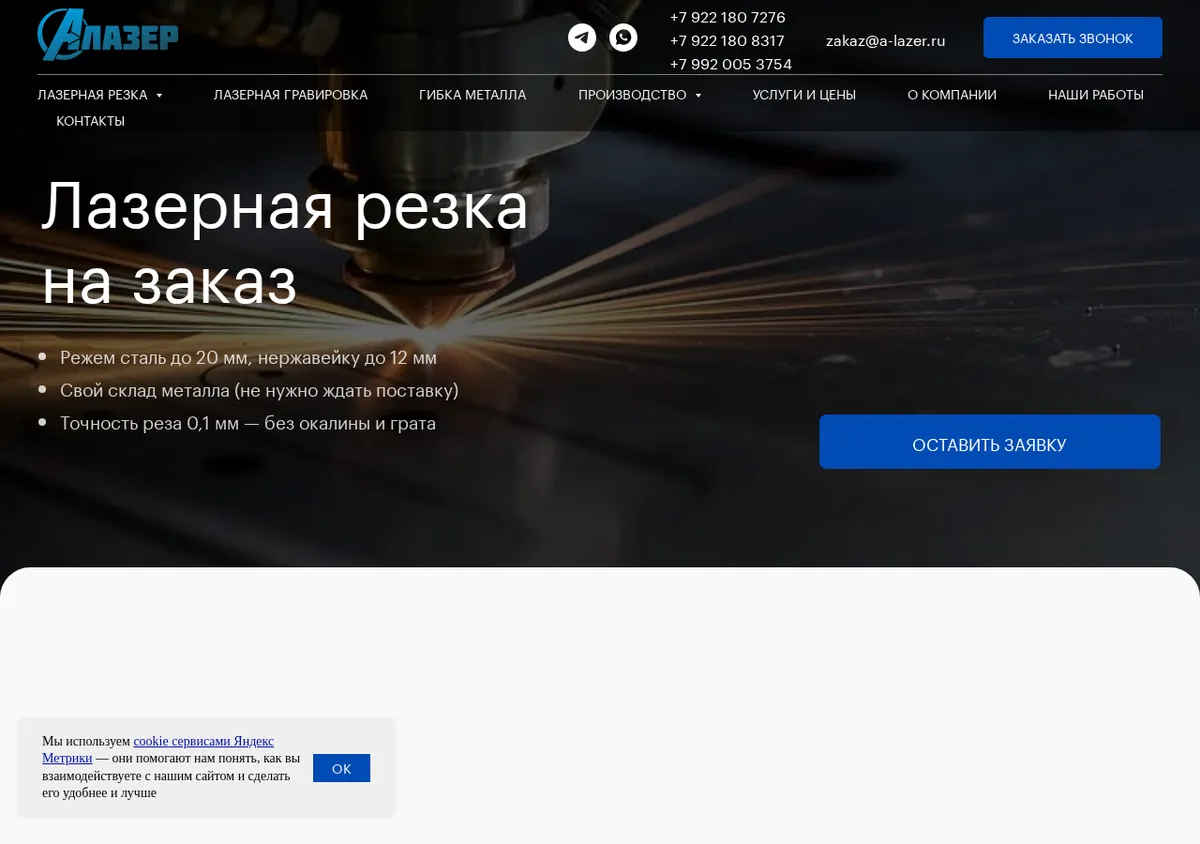Click the Оставить заявку button
This screenshot has width=1200, height=844.
click(x=990, y=442)
